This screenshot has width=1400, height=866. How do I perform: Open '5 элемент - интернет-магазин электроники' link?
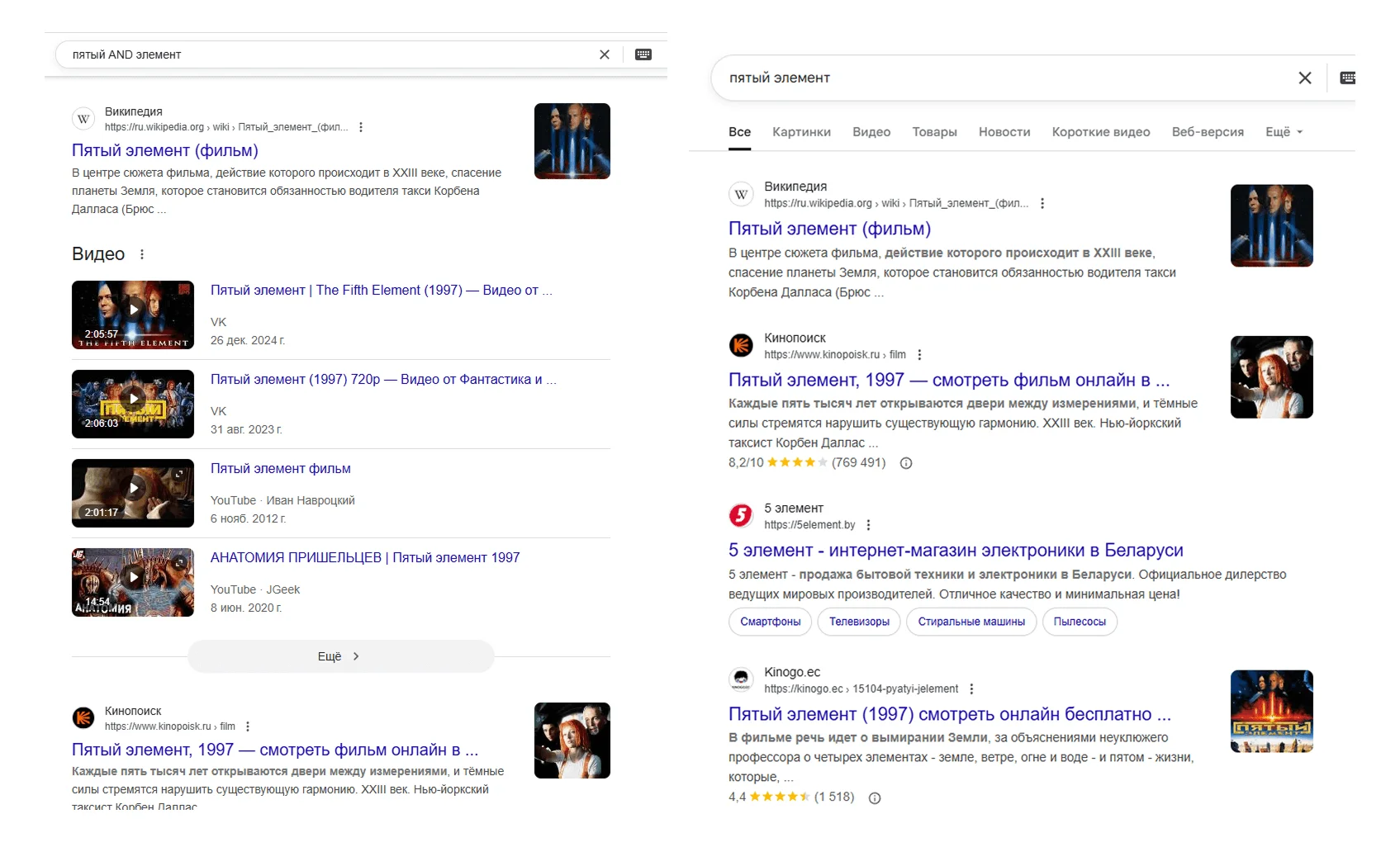pyautogui.click(x=955, y=551)
